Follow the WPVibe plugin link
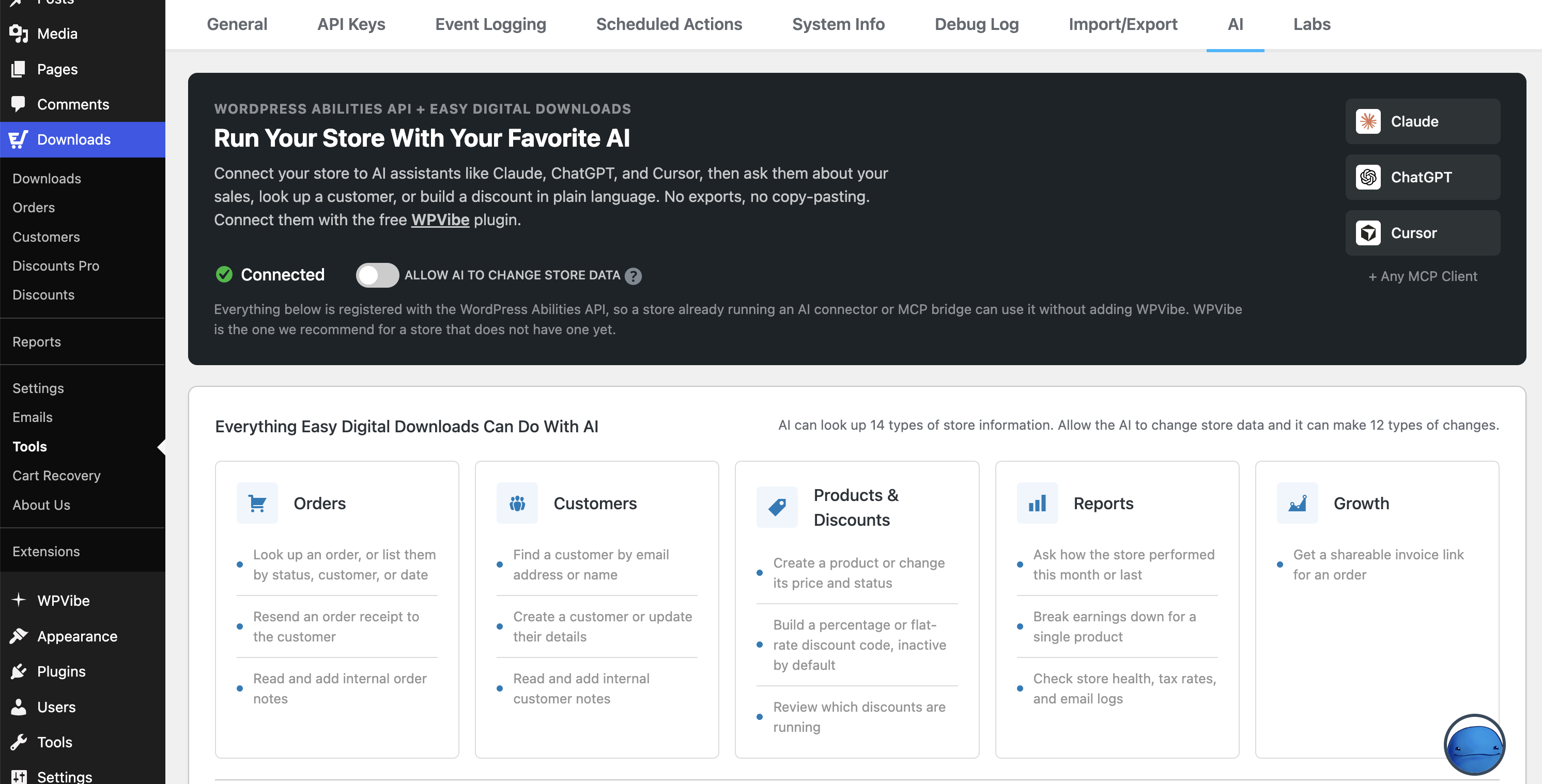The width and height of the screenshot is (1542, 784). [x=440, y=219]
